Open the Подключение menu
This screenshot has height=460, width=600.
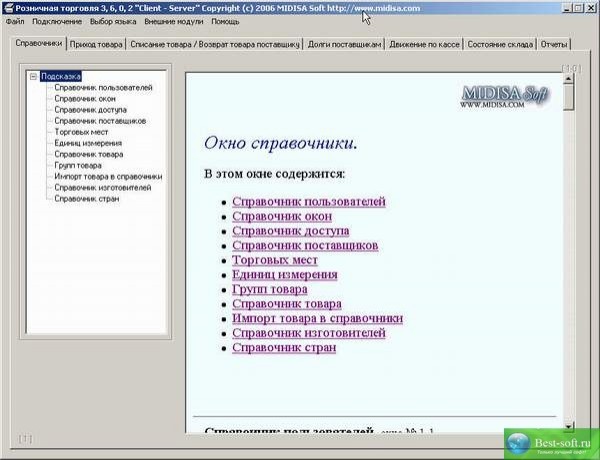coord(57,21)
